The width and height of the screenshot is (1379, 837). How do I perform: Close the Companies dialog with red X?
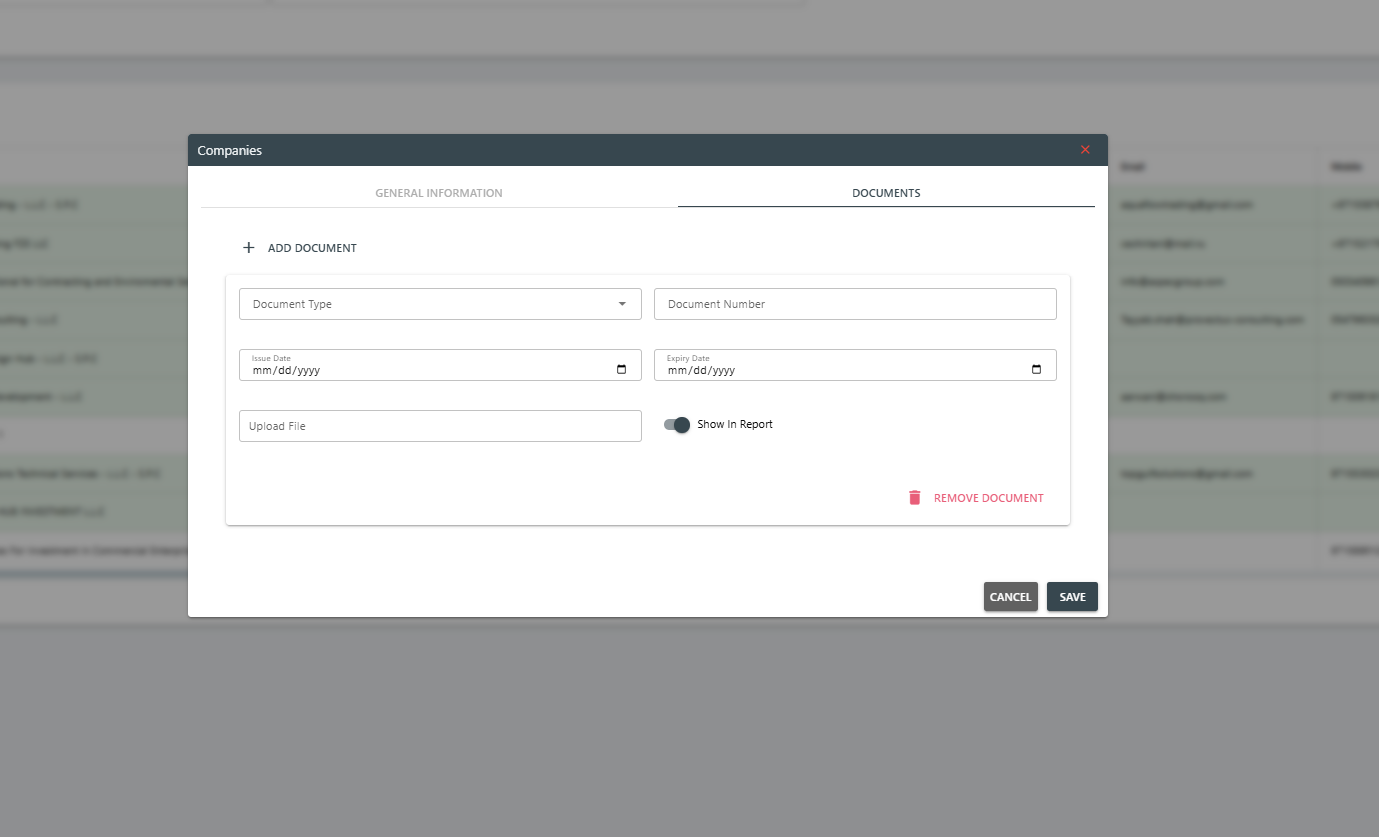1085,150
